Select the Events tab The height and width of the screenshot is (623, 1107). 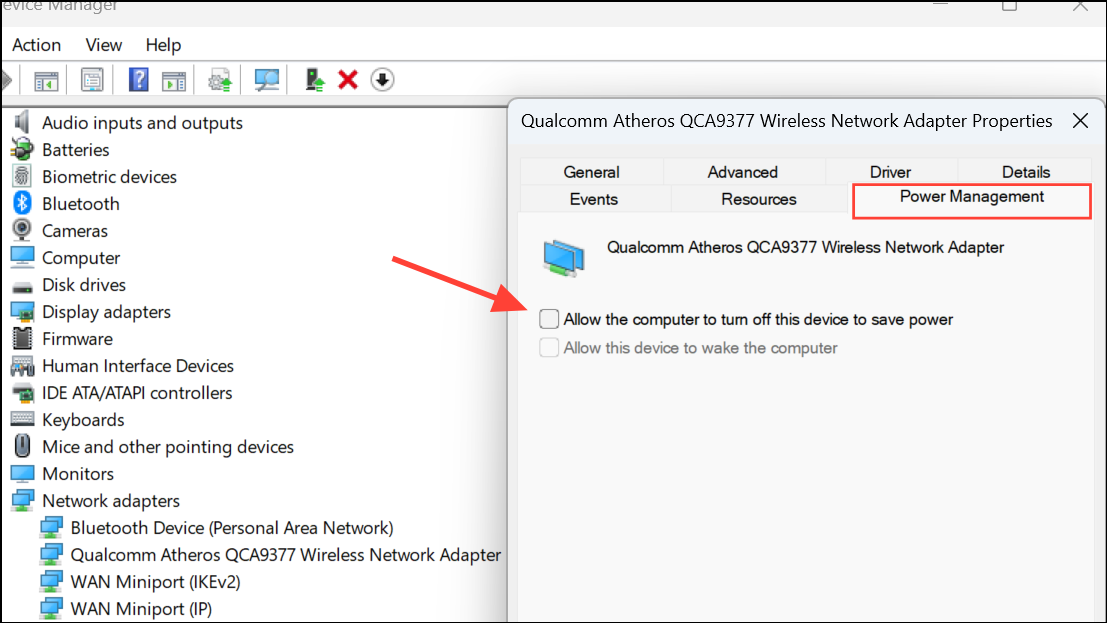point(594,199)
